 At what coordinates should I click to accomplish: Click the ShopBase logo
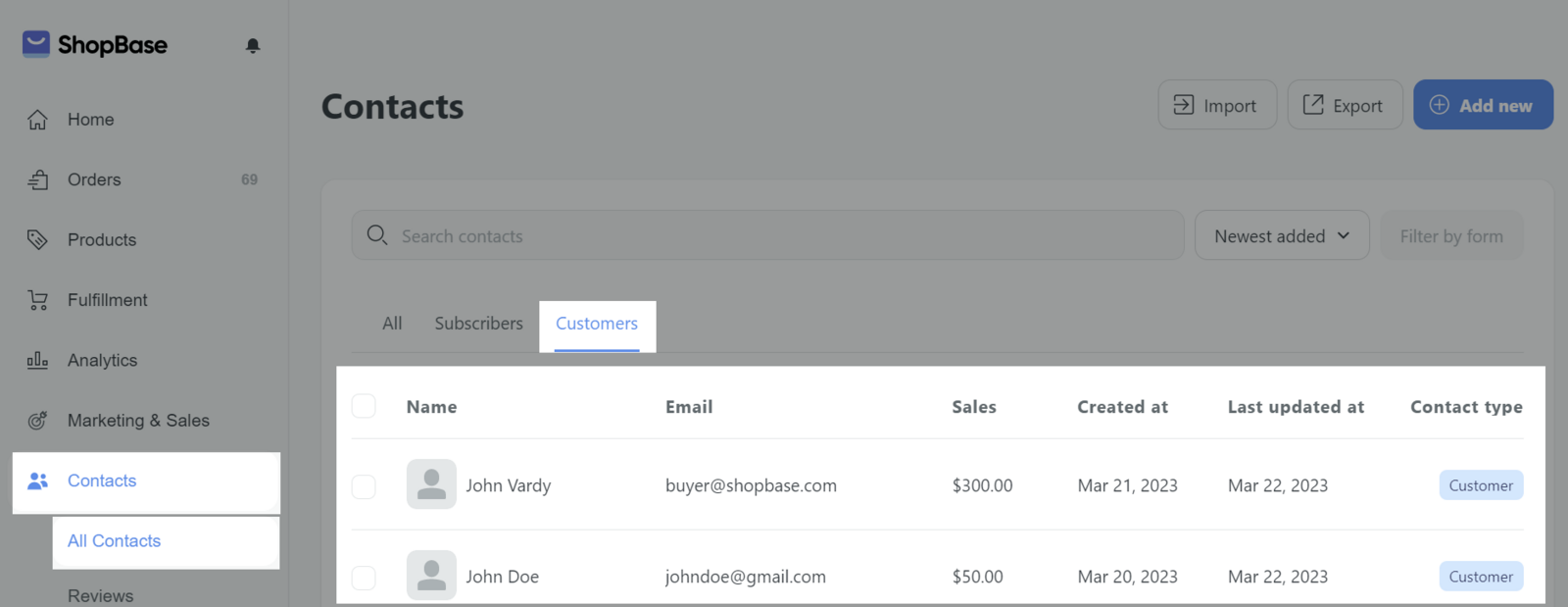point(95,44)
